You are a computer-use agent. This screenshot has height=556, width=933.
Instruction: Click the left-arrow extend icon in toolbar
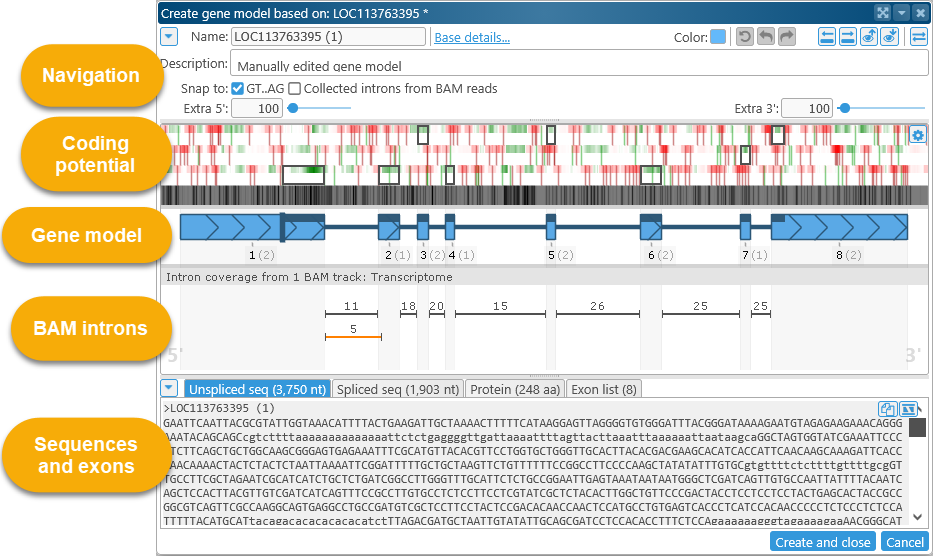pos(827,37)
